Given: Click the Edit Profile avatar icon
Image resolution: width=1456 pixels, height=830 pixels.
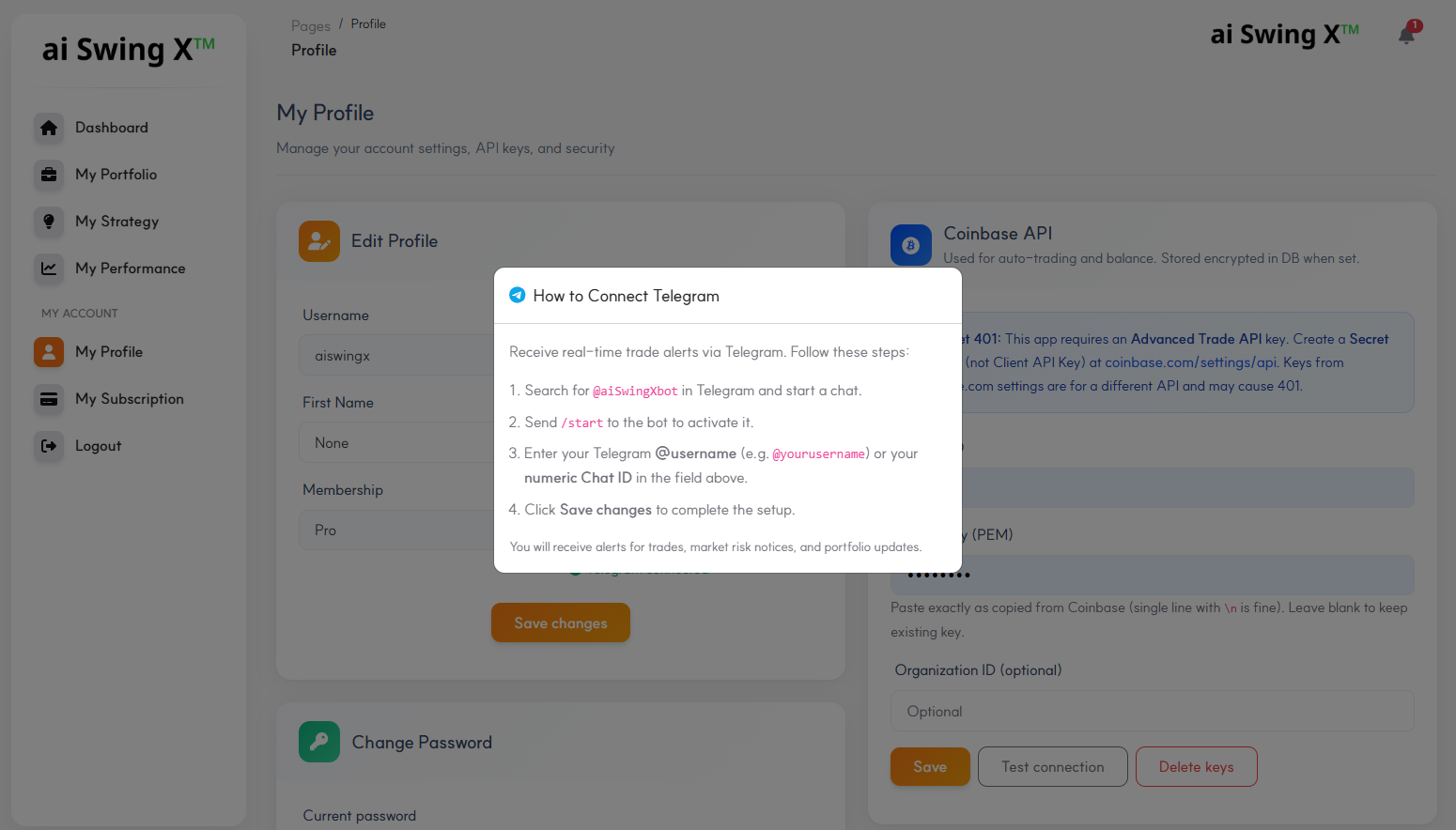Looking at the screenshot, I should coord(318,241).
